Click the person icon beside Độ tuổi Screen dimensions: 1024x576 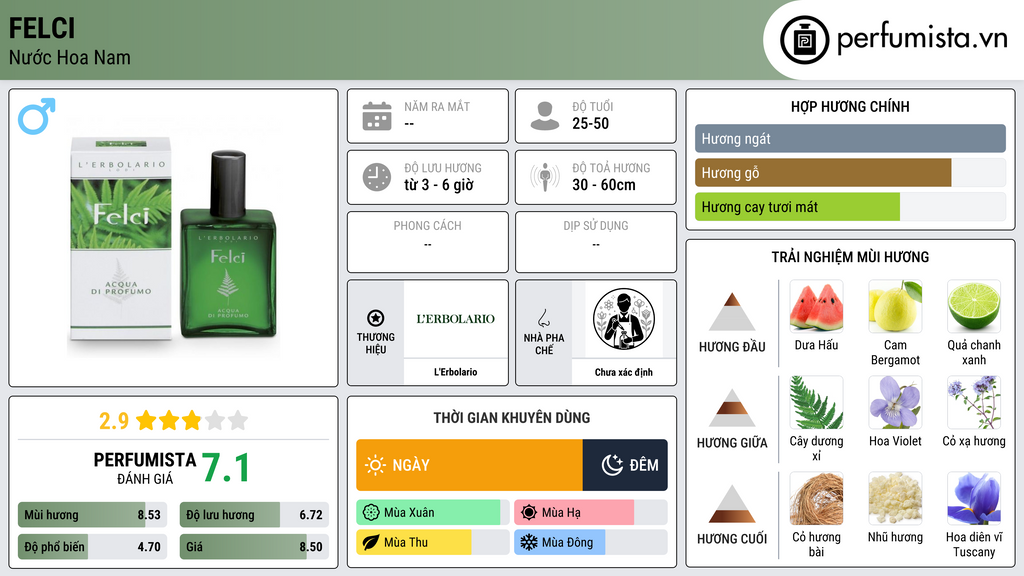coord(545,116)
